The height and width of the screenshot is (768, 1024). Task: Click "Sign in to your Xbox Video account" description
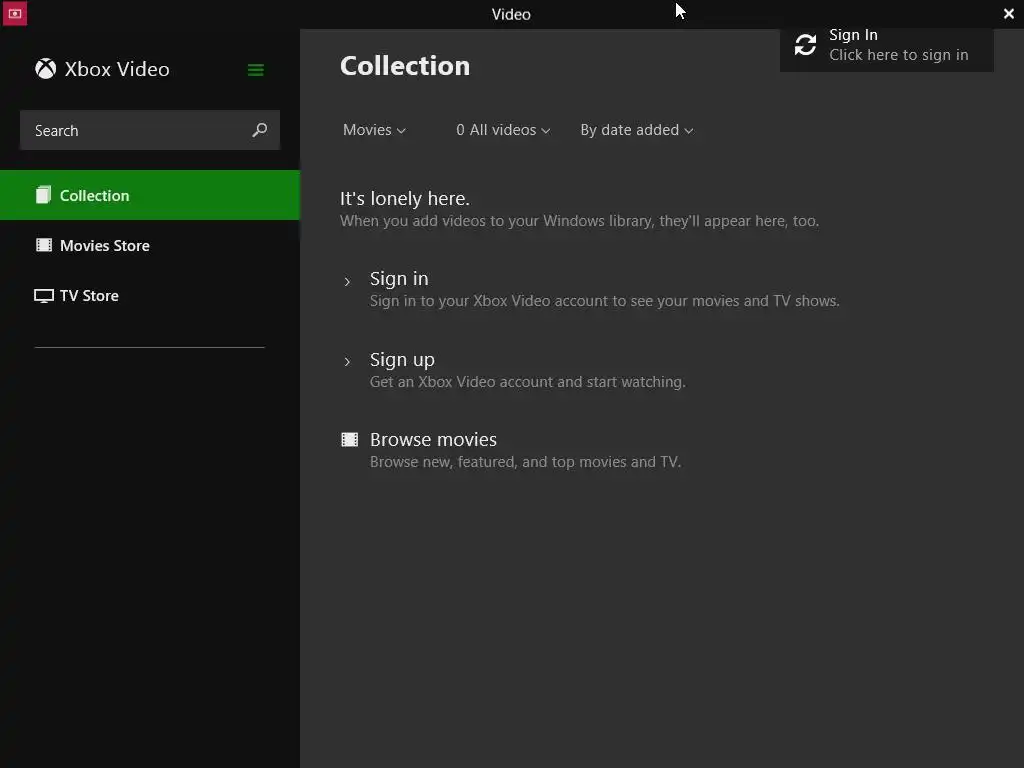point(605,301)
